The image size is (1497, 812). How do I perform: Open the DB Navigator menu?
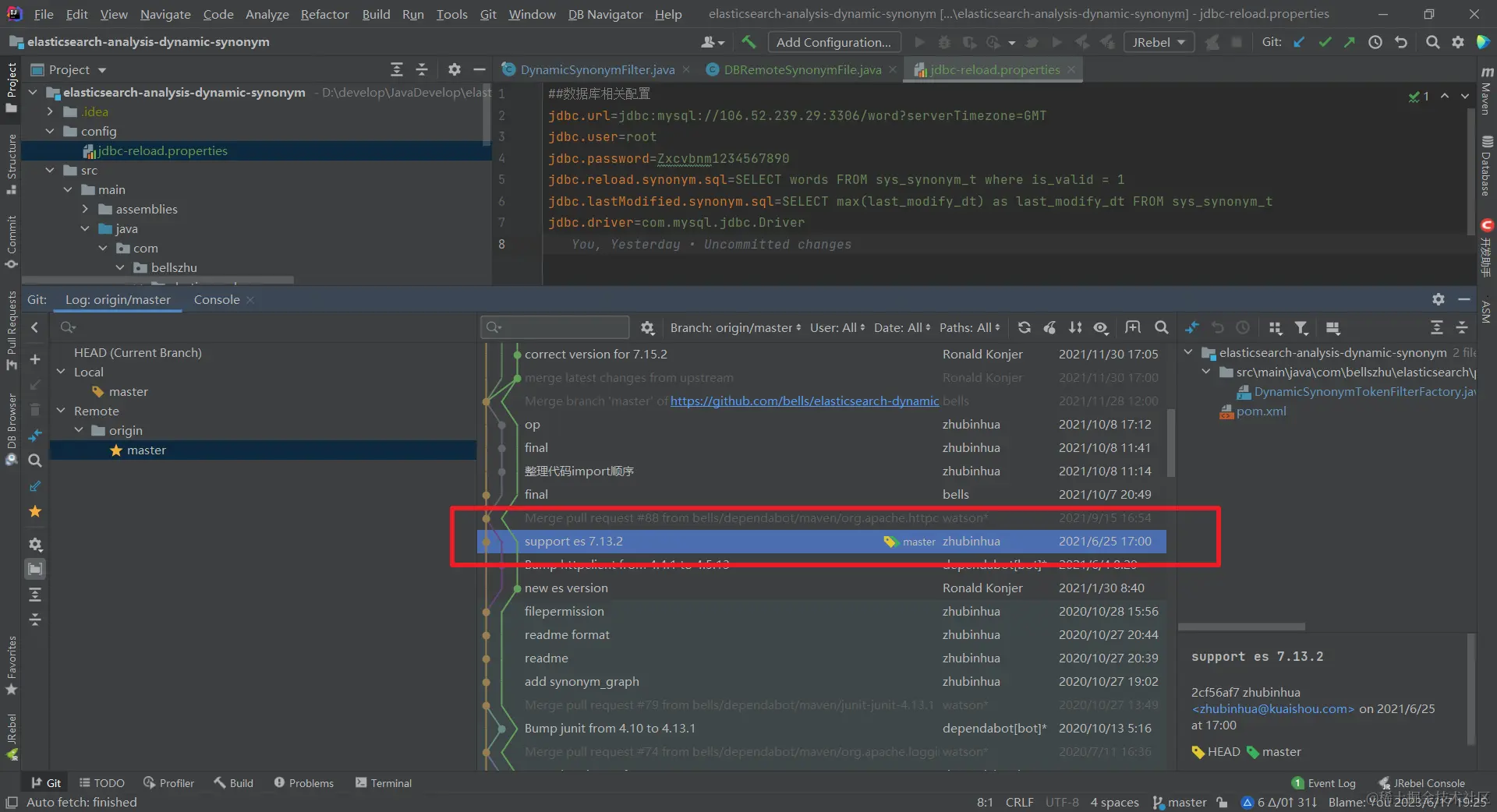pos(605,14)
